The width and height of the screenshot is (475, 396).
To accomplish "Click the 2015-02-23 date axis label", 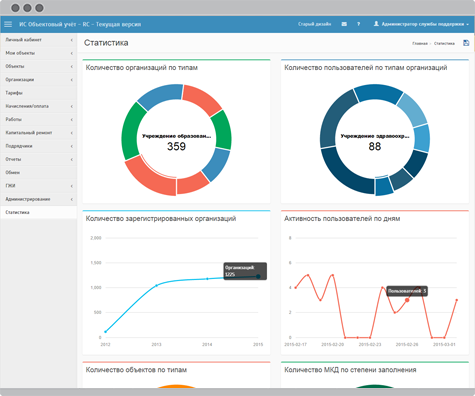I will pos(370,344).
